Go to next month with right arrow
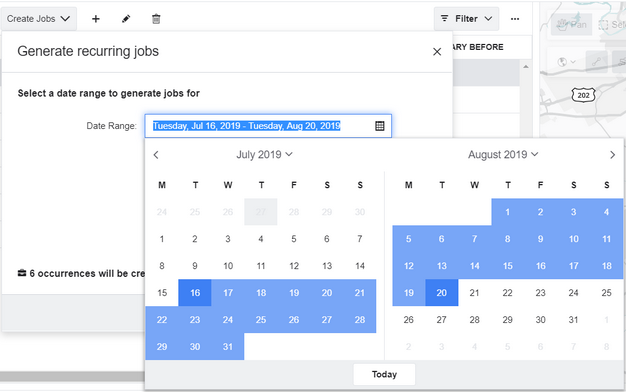The width and height of the screenshot is (626, 392). (x=612, y=155)
